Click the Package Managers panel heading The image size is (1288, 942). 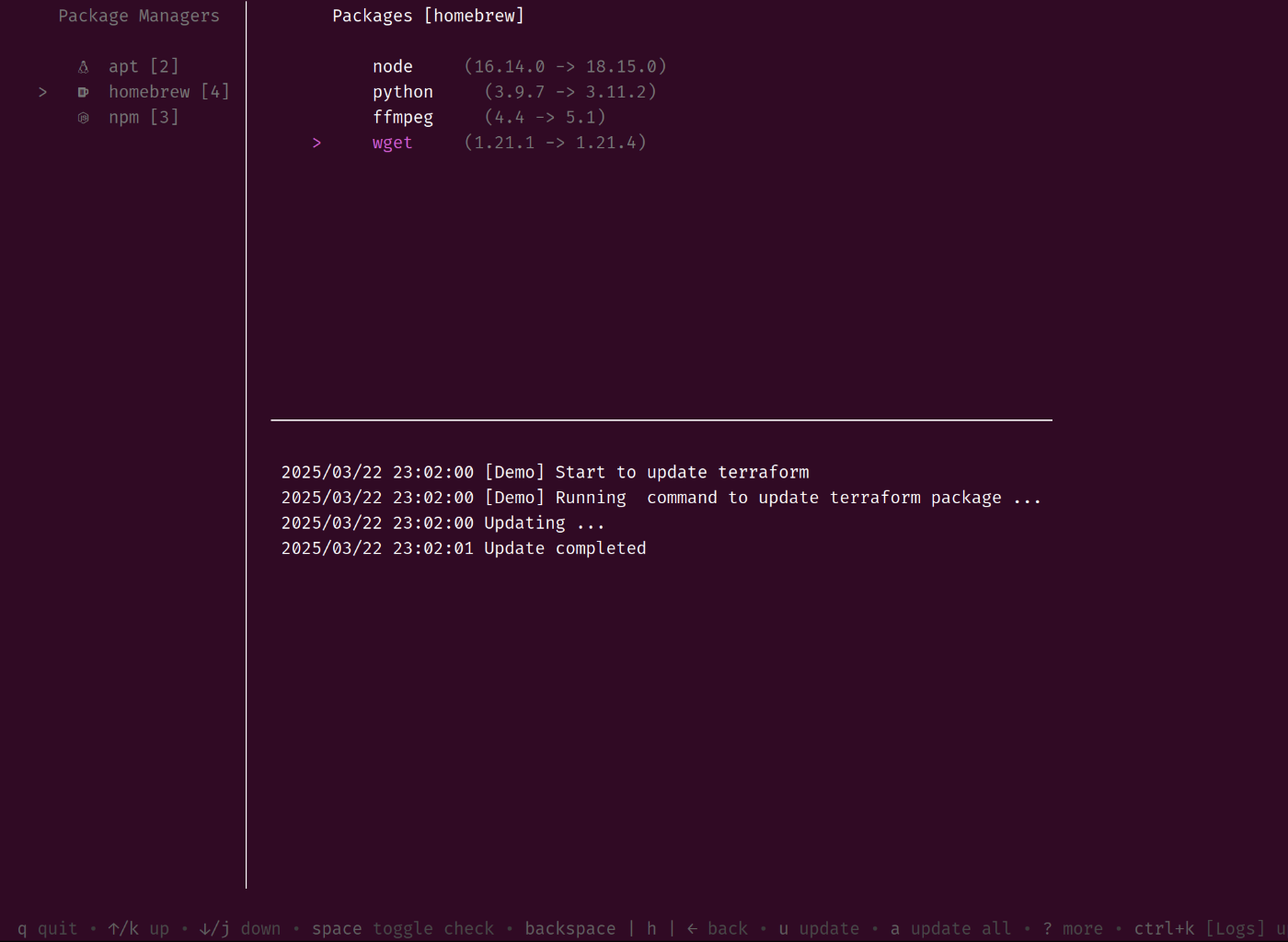(139, 16)
